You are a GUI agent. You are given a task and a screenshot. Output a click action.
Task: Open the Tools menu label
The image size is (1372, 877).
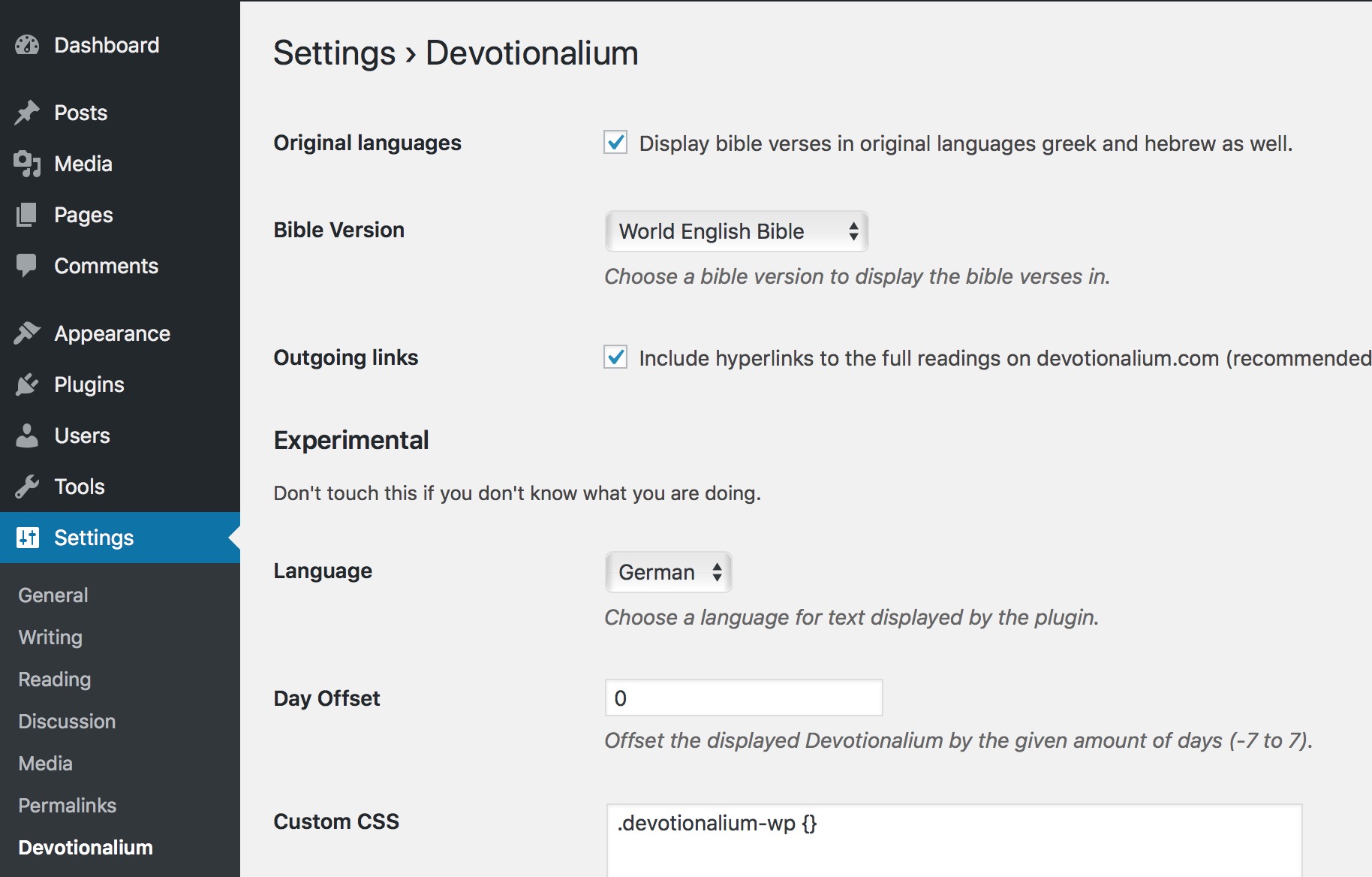[80, 487]
